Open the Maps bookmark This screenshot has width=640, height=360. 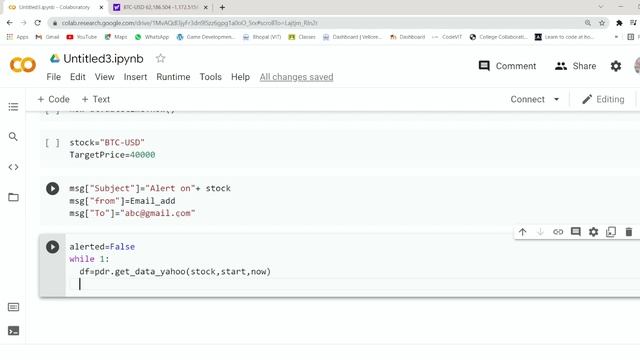point(116,37)
